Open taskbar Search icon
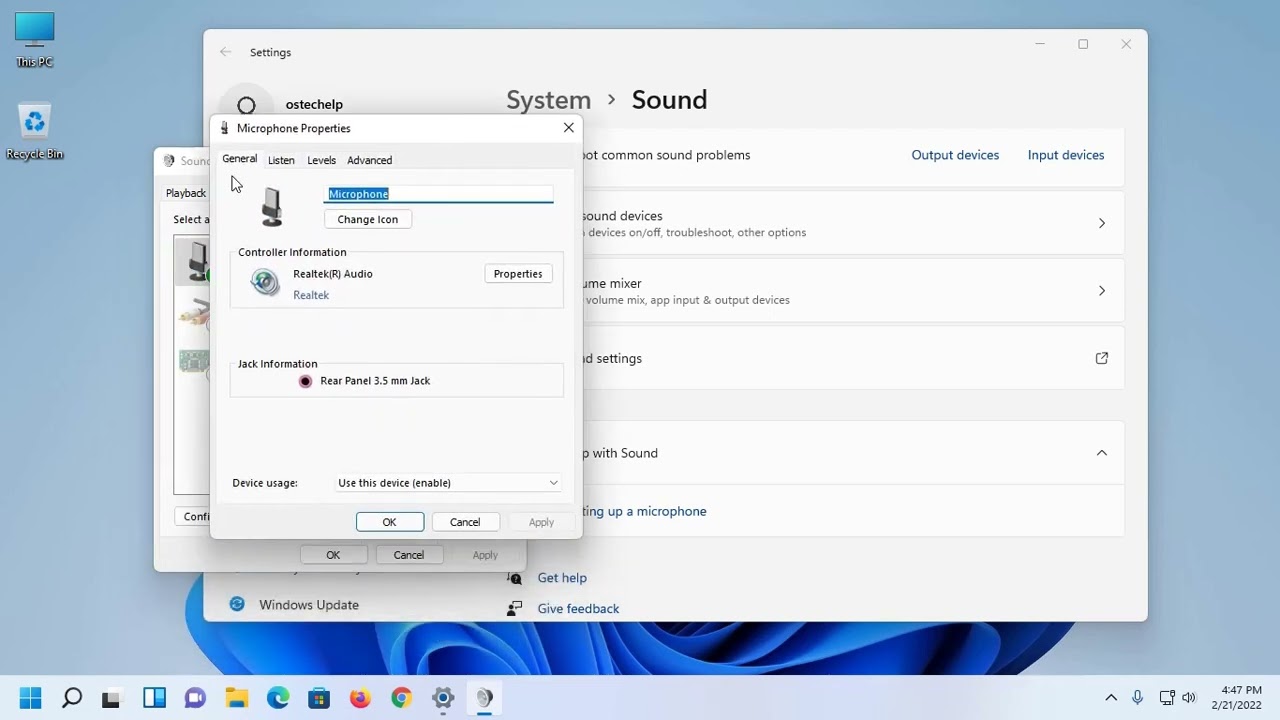Image resolution: width=1280 pixels, height=720 pixels. point(71,698)
